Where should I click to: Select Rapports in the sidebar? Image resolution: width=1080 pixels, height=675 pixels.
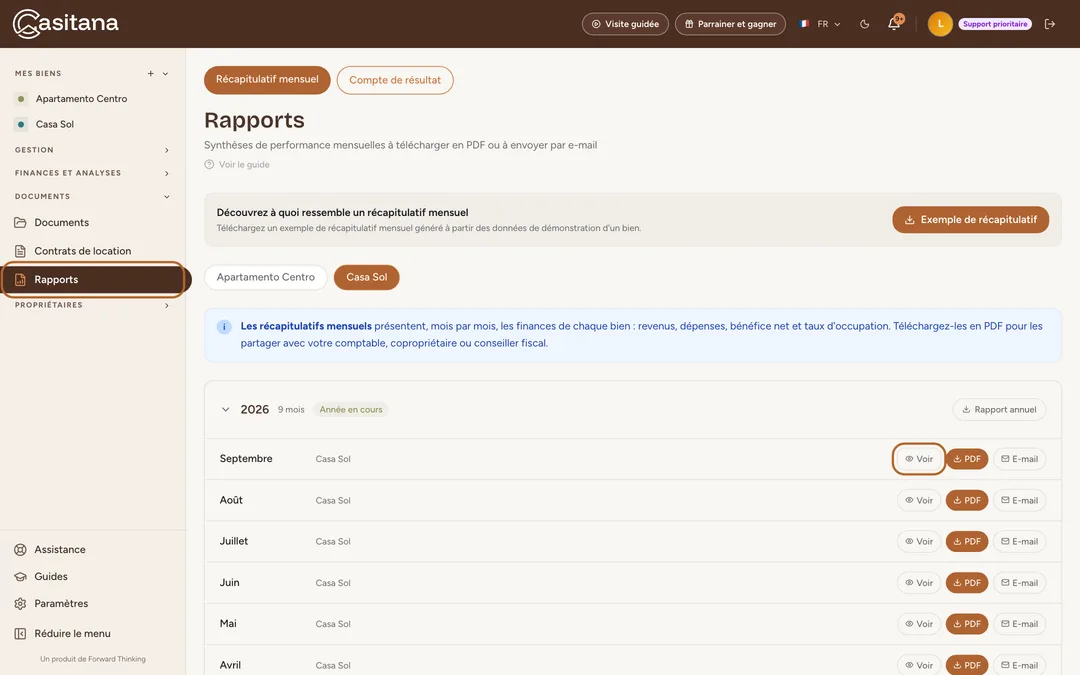93,280
